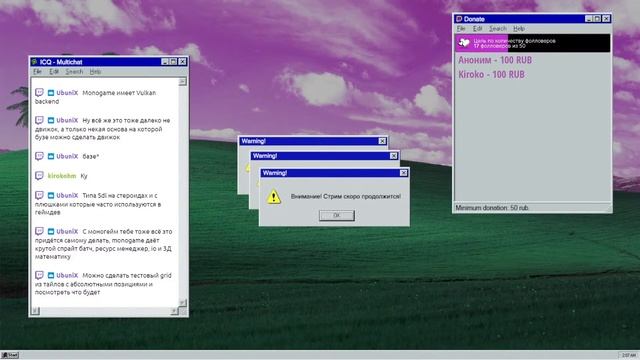Click username UbuniX on the 'базе*' message
Image resolution: width=640 pixels, height=360 pixels.
(x=67, y=156)
